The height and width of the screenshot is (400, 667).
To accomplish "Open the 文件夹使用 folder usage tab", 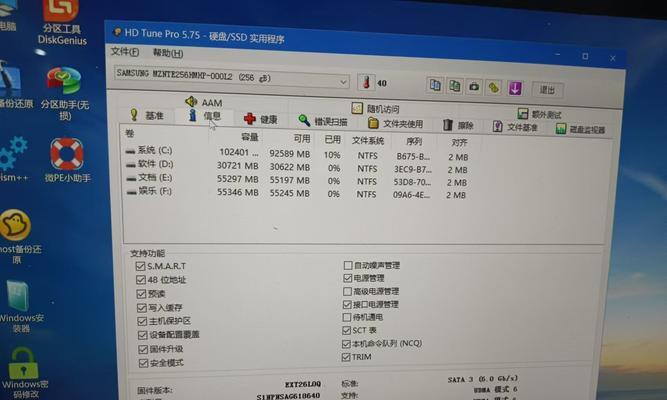I will pos(396,124).
